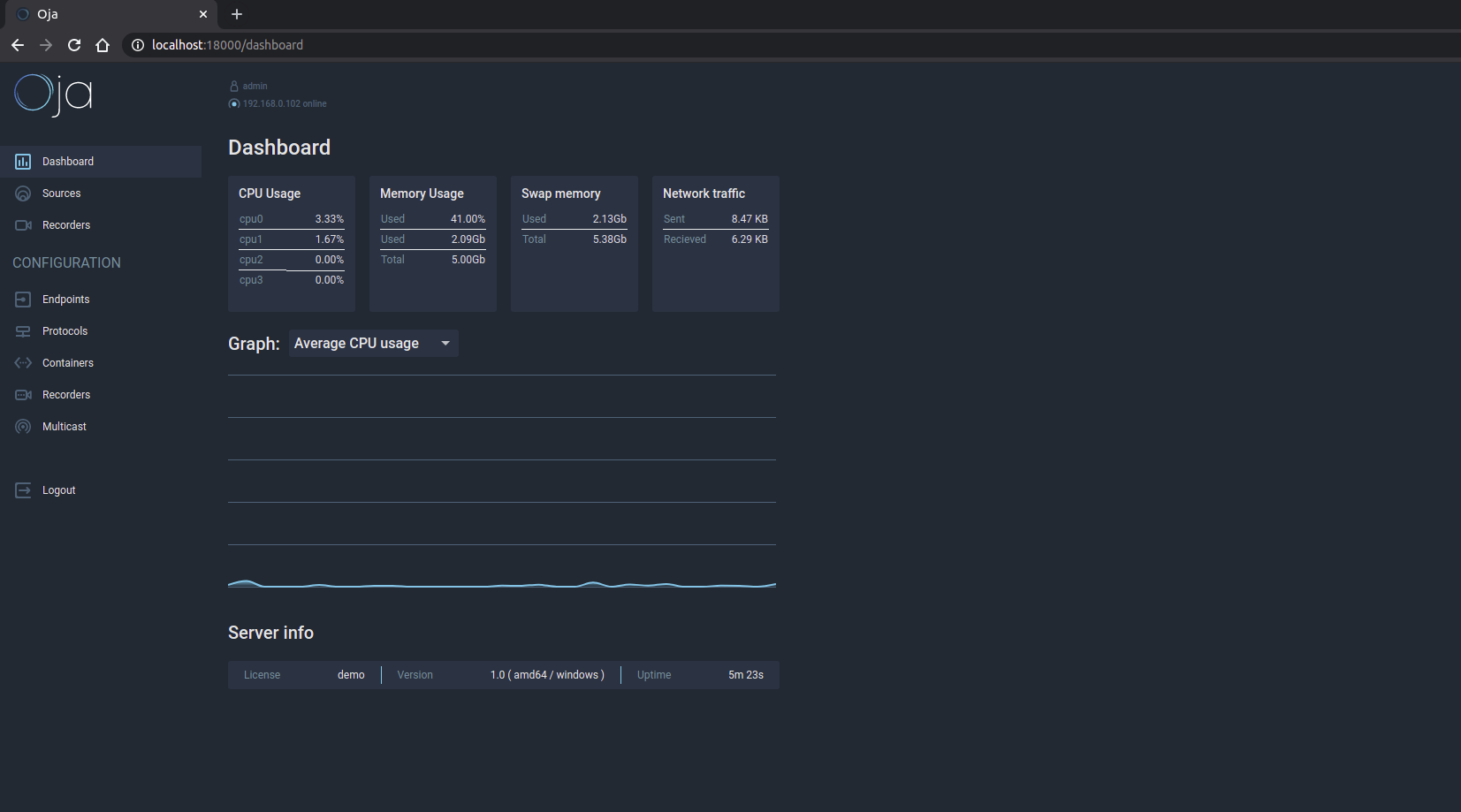
Task: Click the dropdown arrow next to Average CPU usage
Action: click(445, 344)
